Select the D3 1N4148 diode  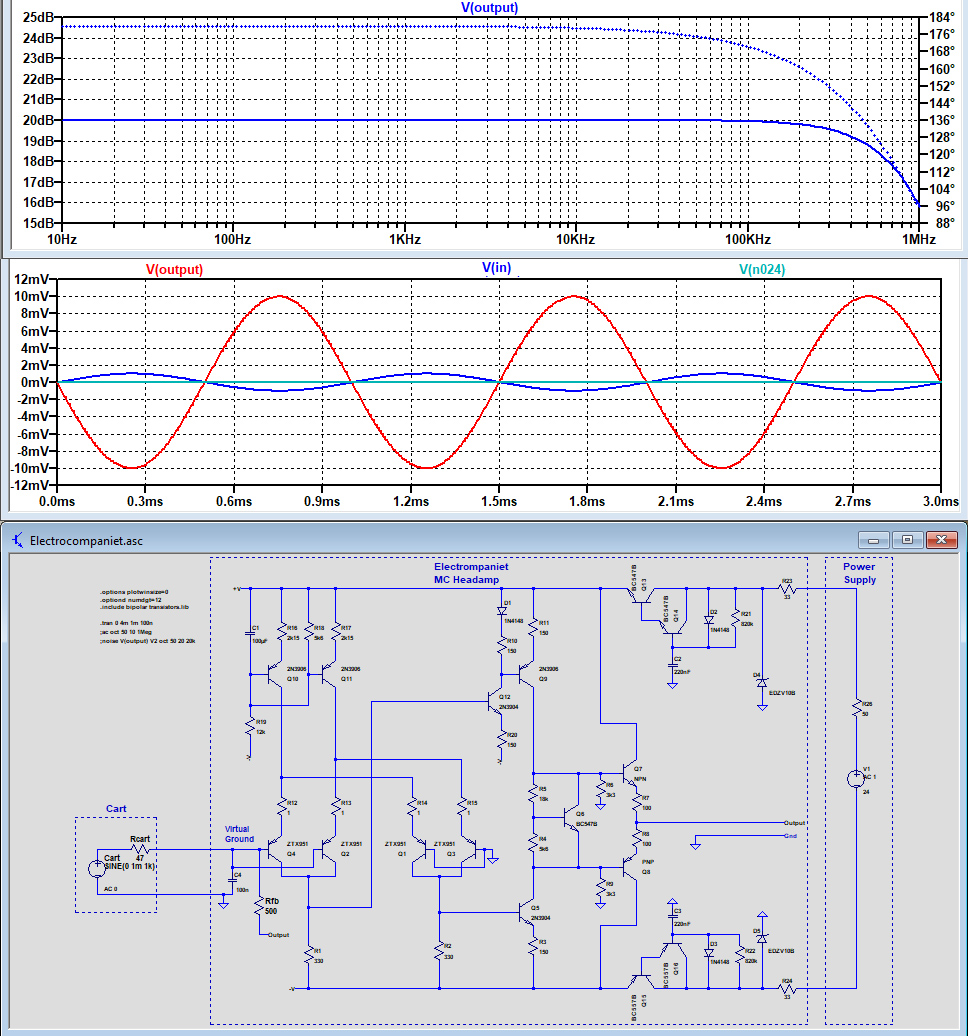(708, 953)
